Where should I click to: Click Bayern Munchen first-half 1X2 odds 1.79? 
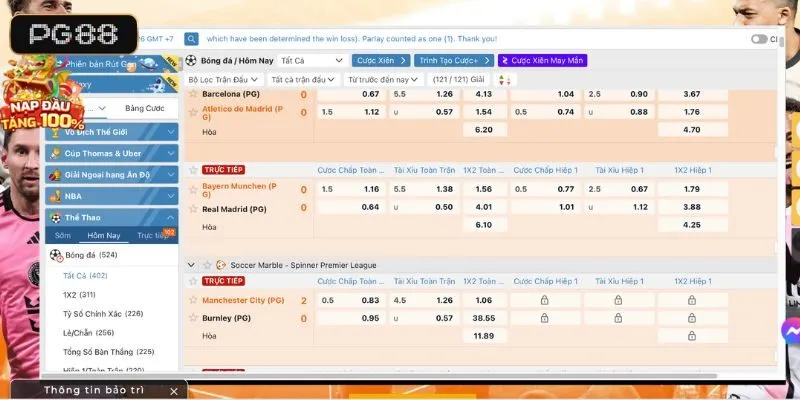(692, 189)
